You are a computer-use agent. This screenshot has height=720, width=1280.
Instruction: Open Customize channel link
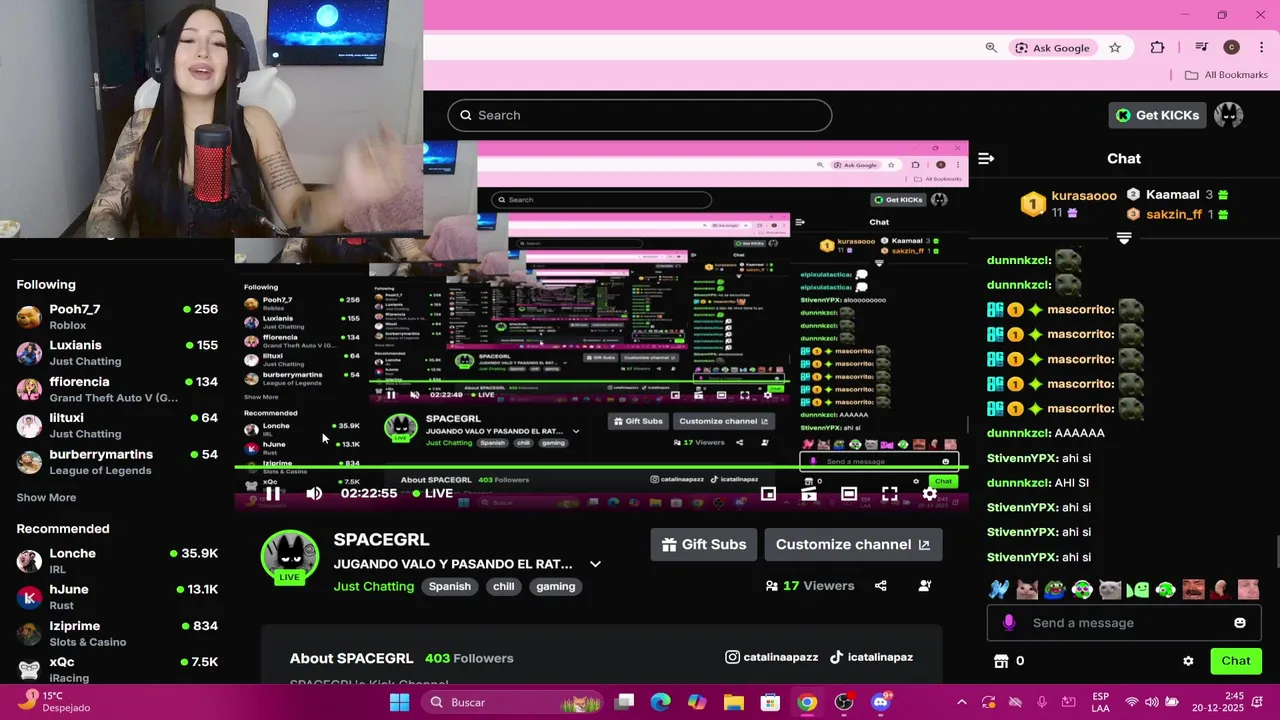point(853,545)
